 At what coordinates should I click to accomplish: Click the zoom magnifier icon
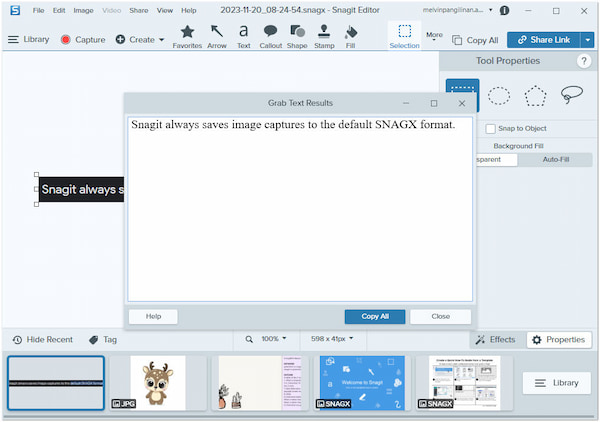[x=249, y=339]
